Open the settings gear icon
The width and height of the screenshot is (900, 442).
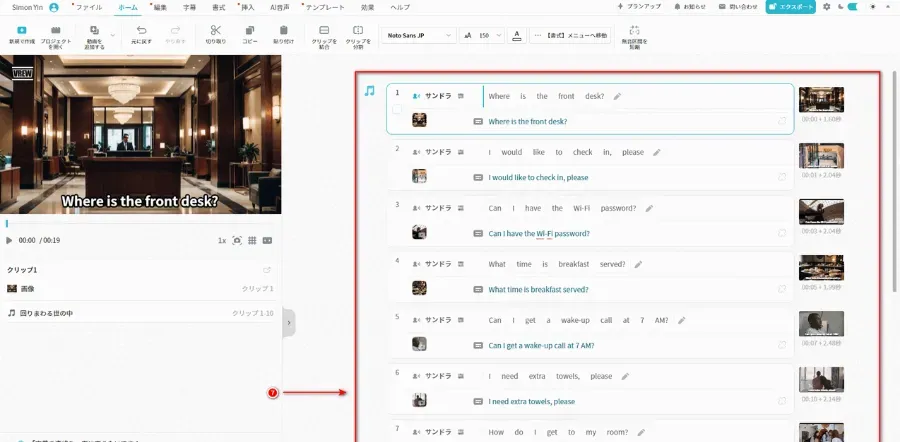click(x=827, y=7)
